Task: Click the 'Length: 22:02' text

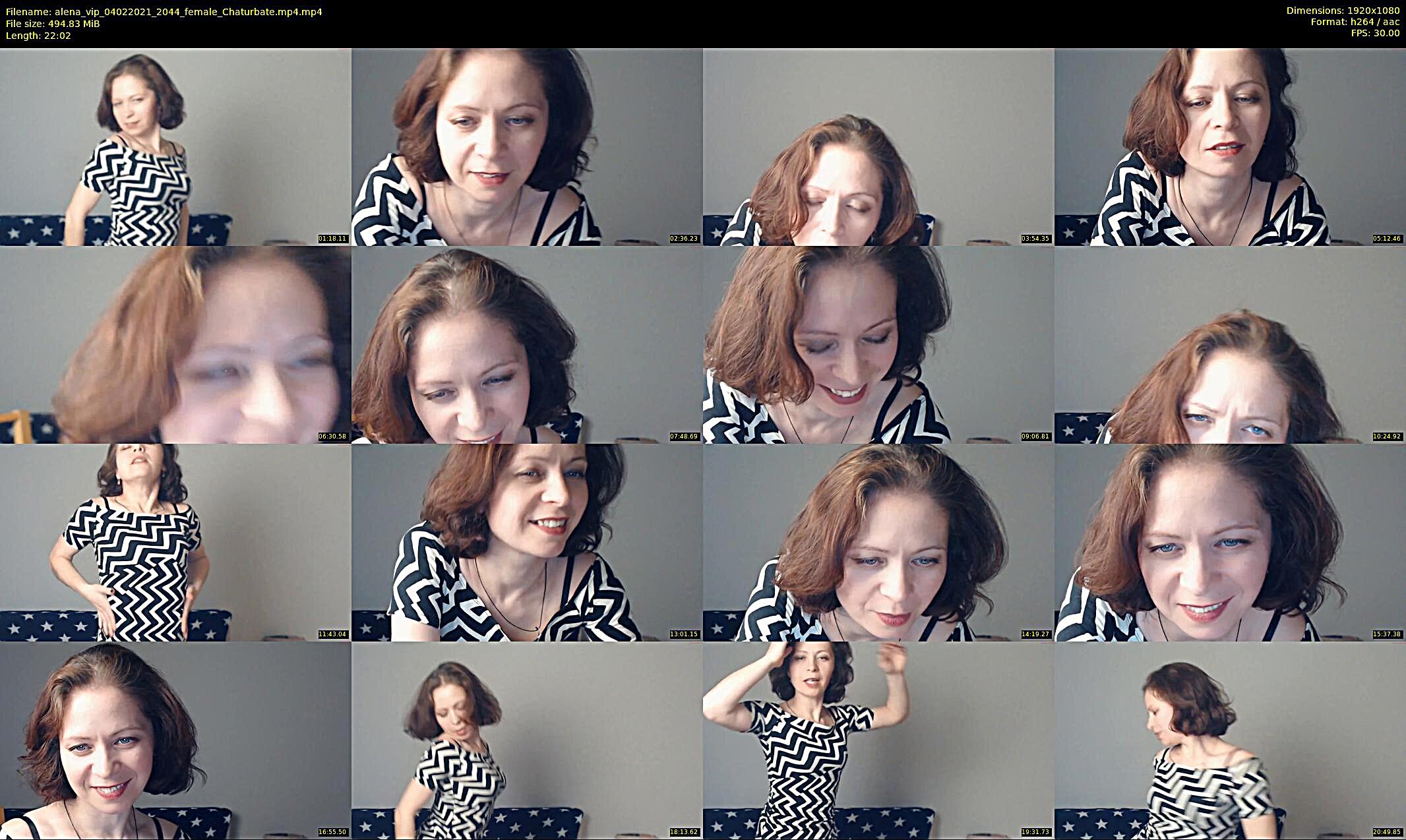Action: 38,36
